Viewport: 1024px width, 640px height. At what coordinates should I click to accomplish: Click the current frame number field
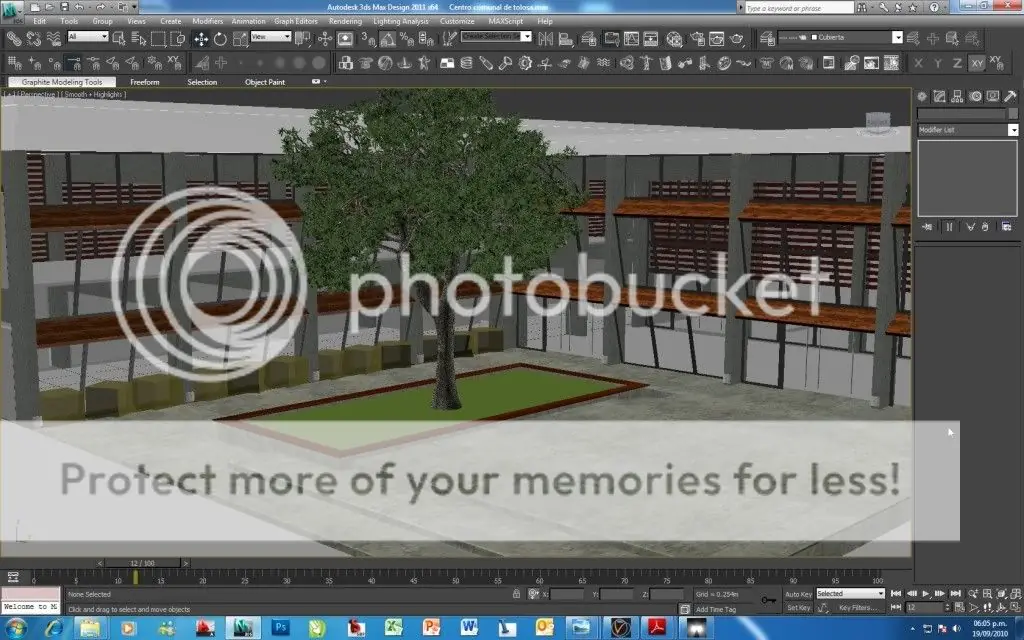pos(923,608)
